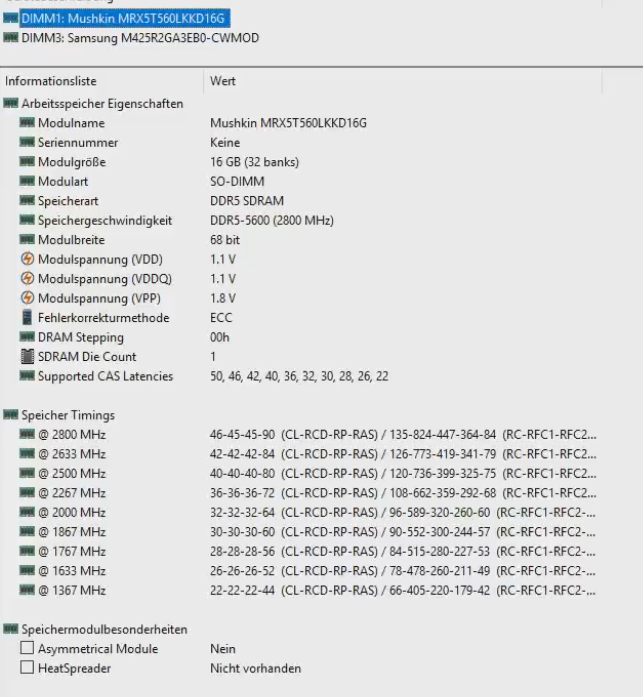The image size is (643, 697).
Task: Click the Modulspannung (VDDQ) voltage icon
Action: 28,279
